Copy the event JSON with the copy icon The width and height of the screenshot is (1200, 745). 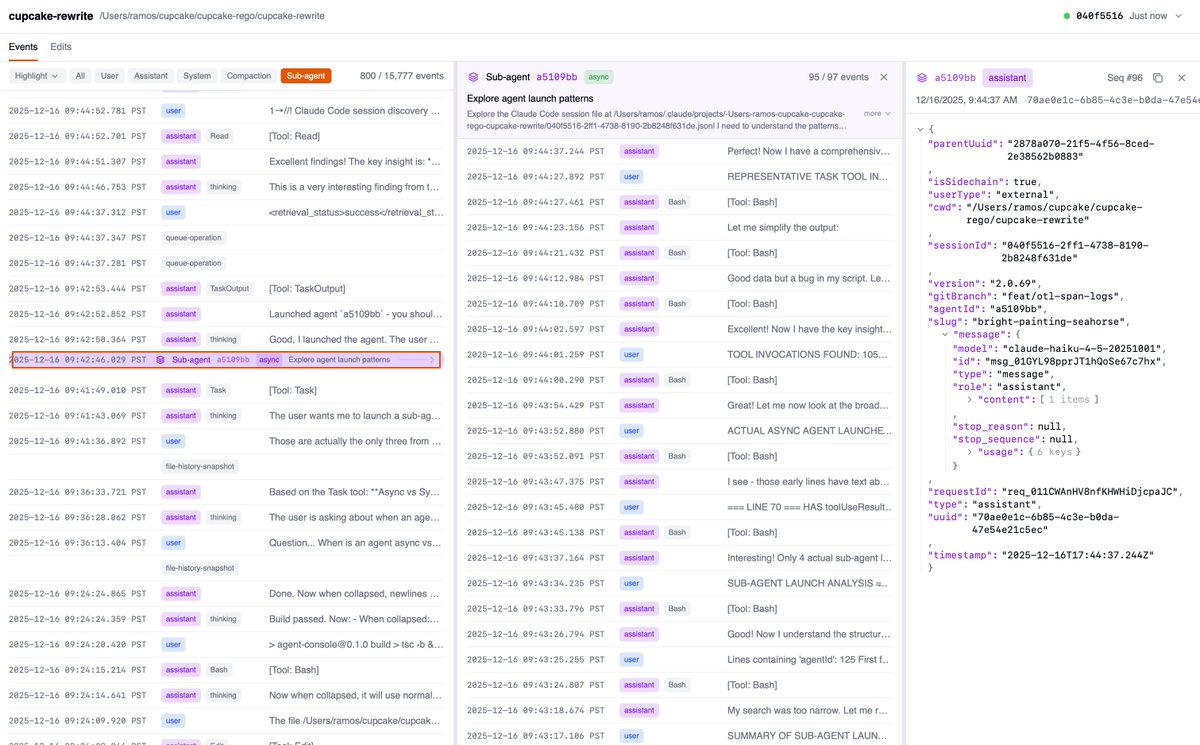click(1158, 77)
